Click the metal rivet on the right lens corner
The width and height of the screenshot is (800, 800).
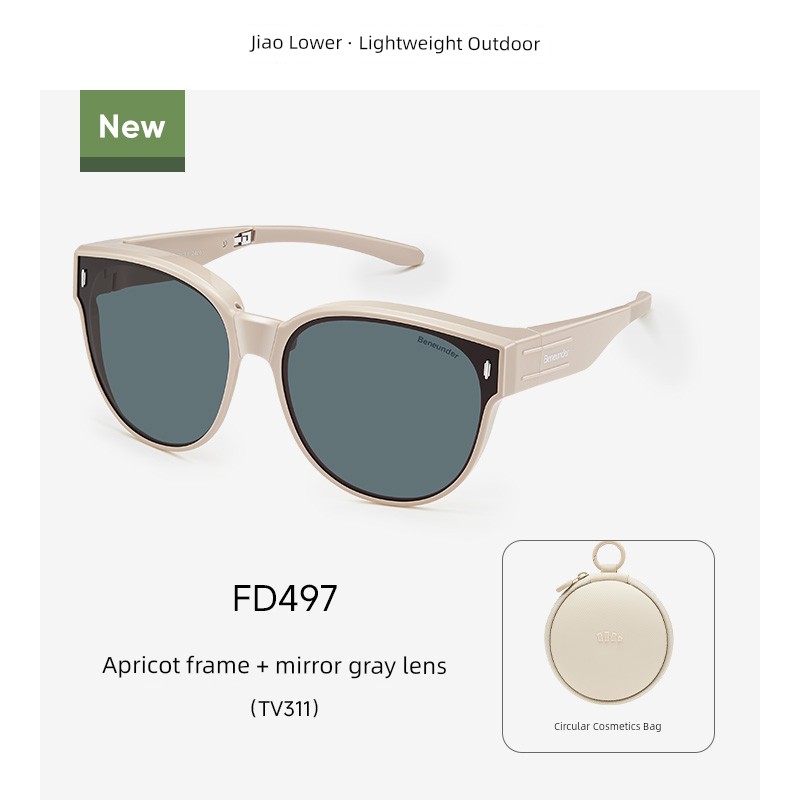tap(487, 368)
